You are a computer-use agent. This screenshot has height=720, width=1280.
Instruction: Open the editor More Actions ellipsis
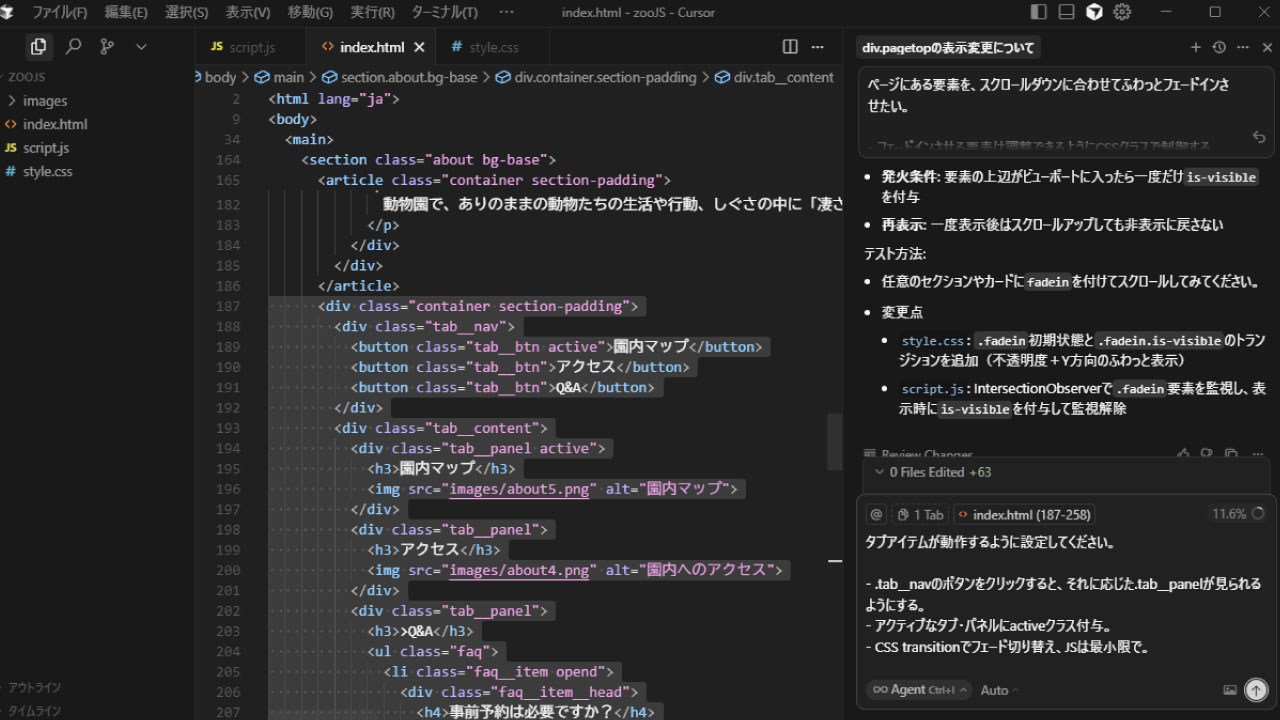click(x=817, y=47)
